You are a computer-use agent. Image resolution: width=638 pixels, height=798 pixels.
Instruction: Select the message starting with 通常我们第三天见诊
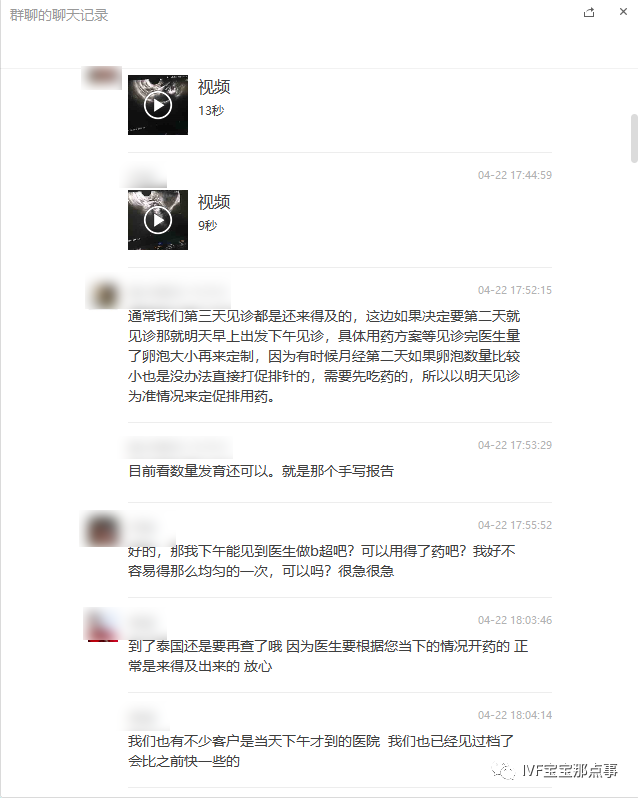tap(324, 356)
